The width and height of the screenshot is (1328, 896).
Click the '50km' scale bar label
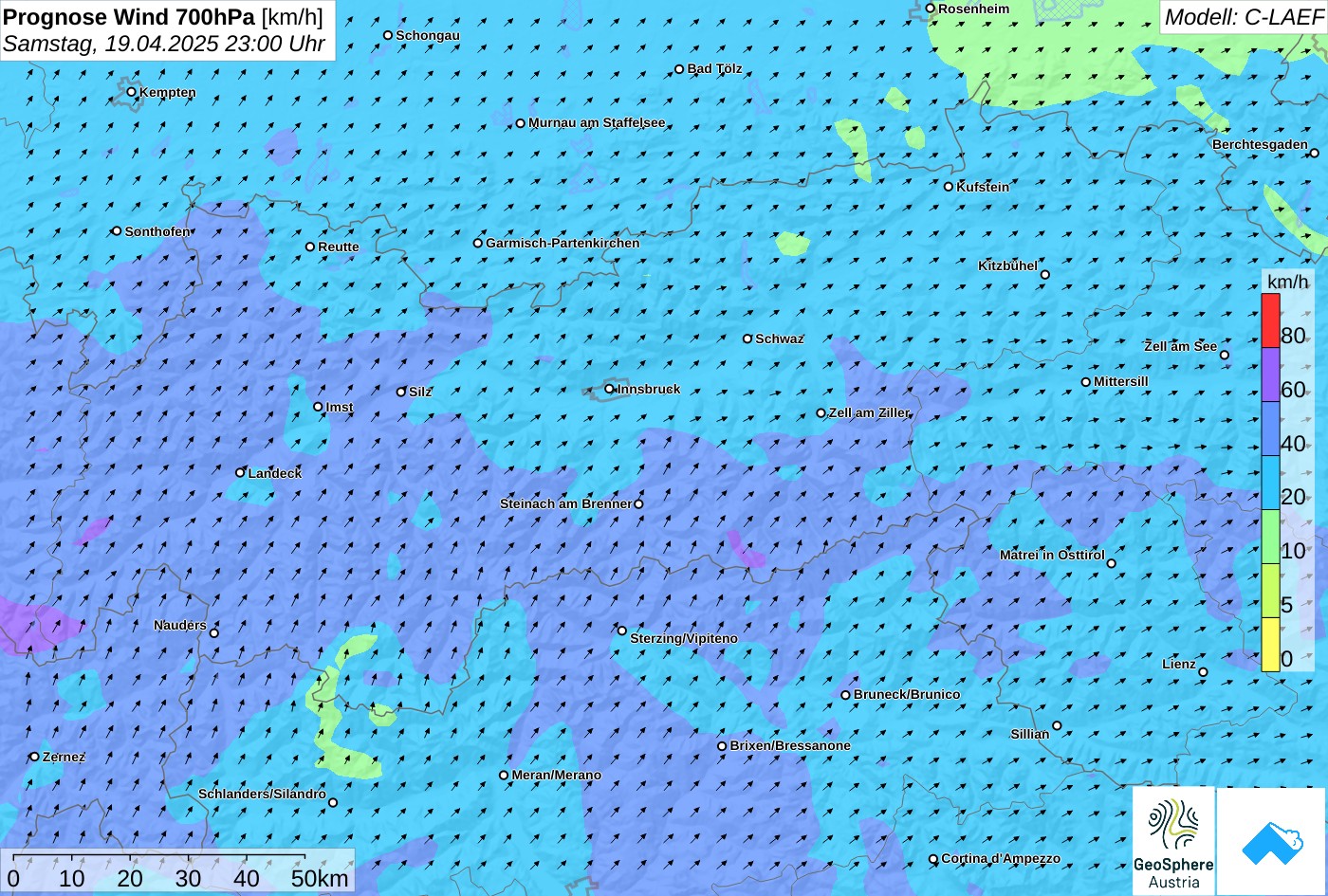point(320,878)
